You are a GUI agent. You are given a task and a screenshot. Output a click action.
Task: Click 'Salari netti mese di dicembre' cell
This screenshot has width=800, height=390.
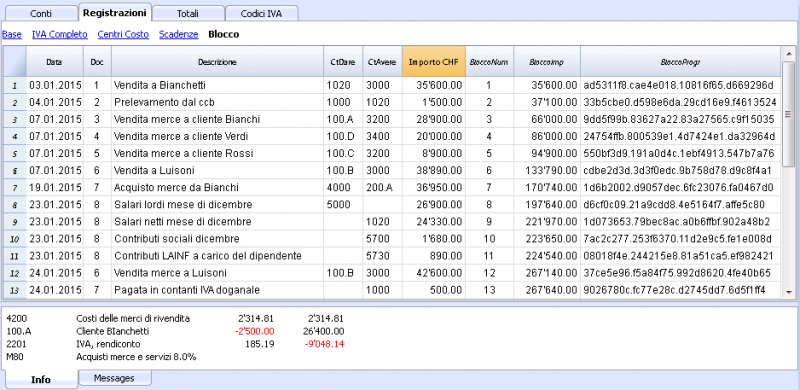coord(217,222)
